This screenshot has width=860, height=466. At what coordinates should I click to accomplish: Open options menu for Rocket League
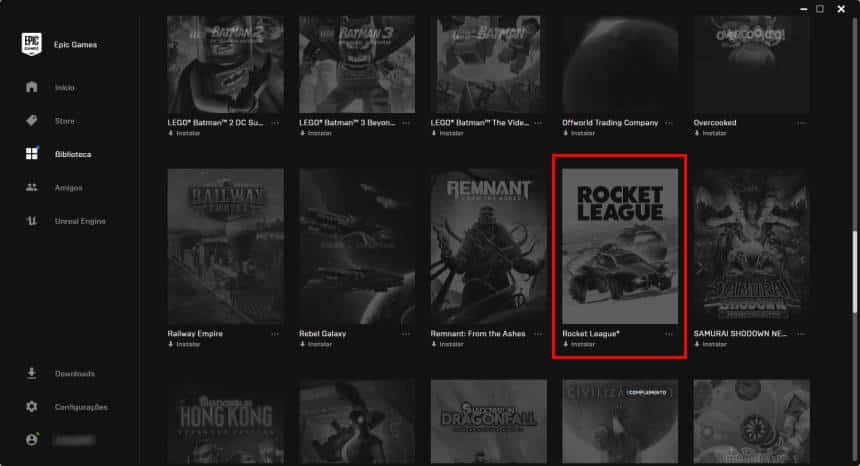(x=669, y=333)
